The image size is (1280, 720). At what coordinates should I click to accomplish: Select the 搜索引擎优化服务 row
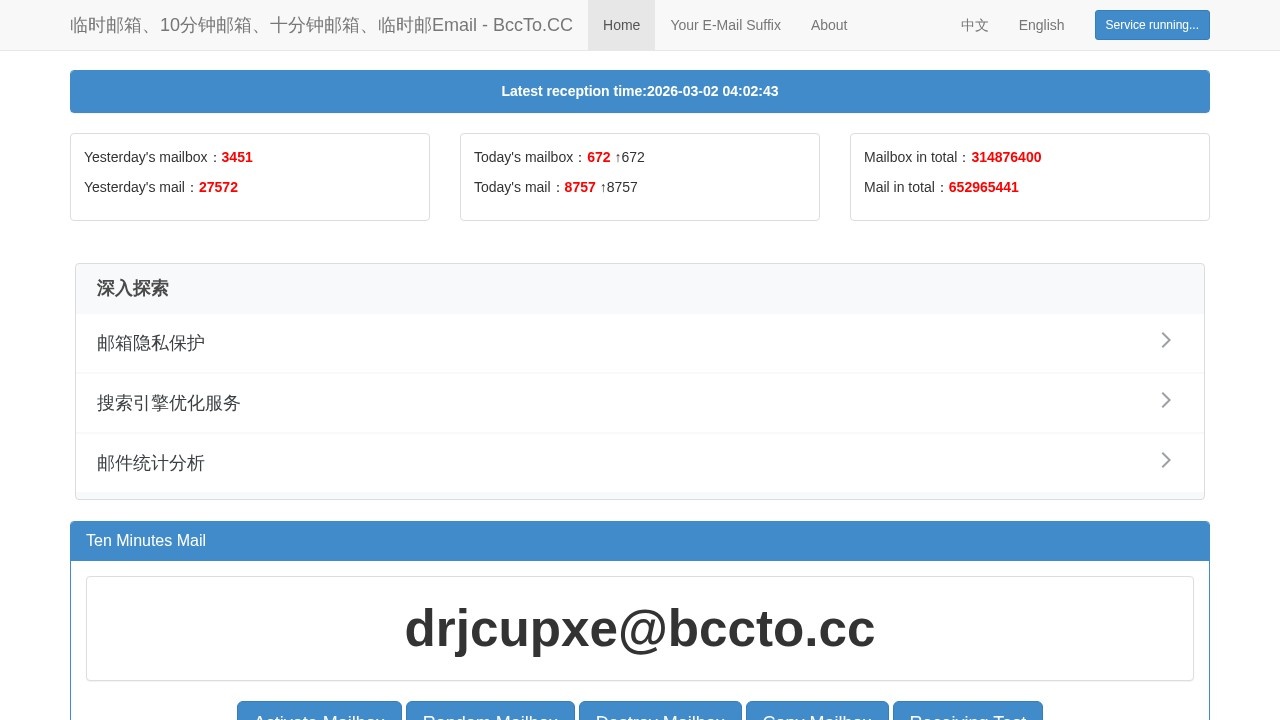[x=169, y=403]
